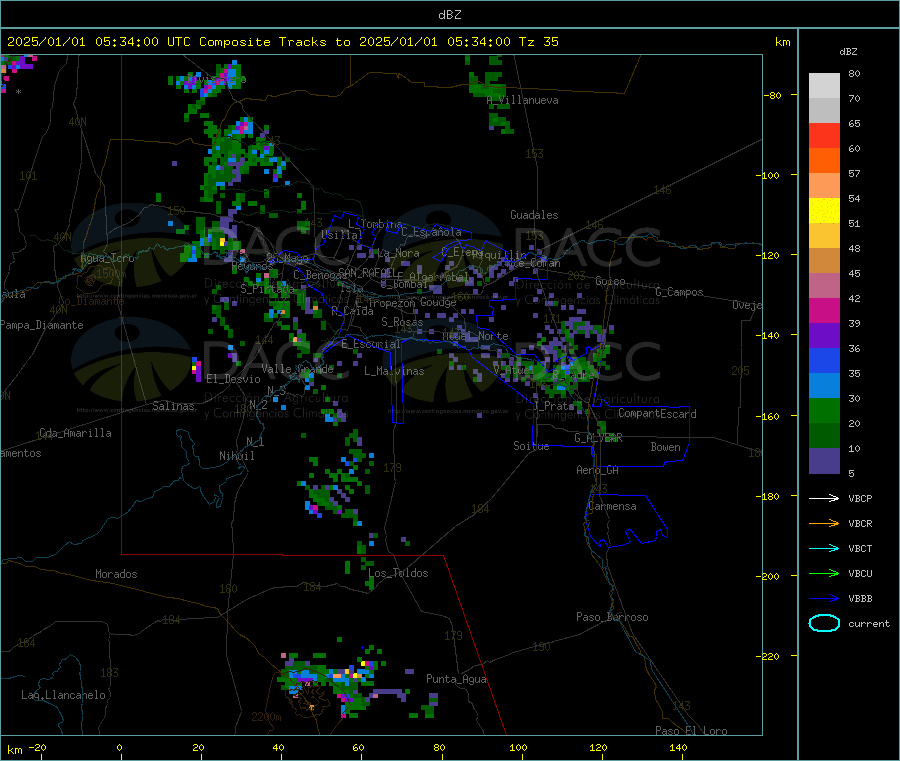The width and height of the screenshot is (900, 761).
Task: Click the 'Morados' map label
Action: [x=116, y=574]
